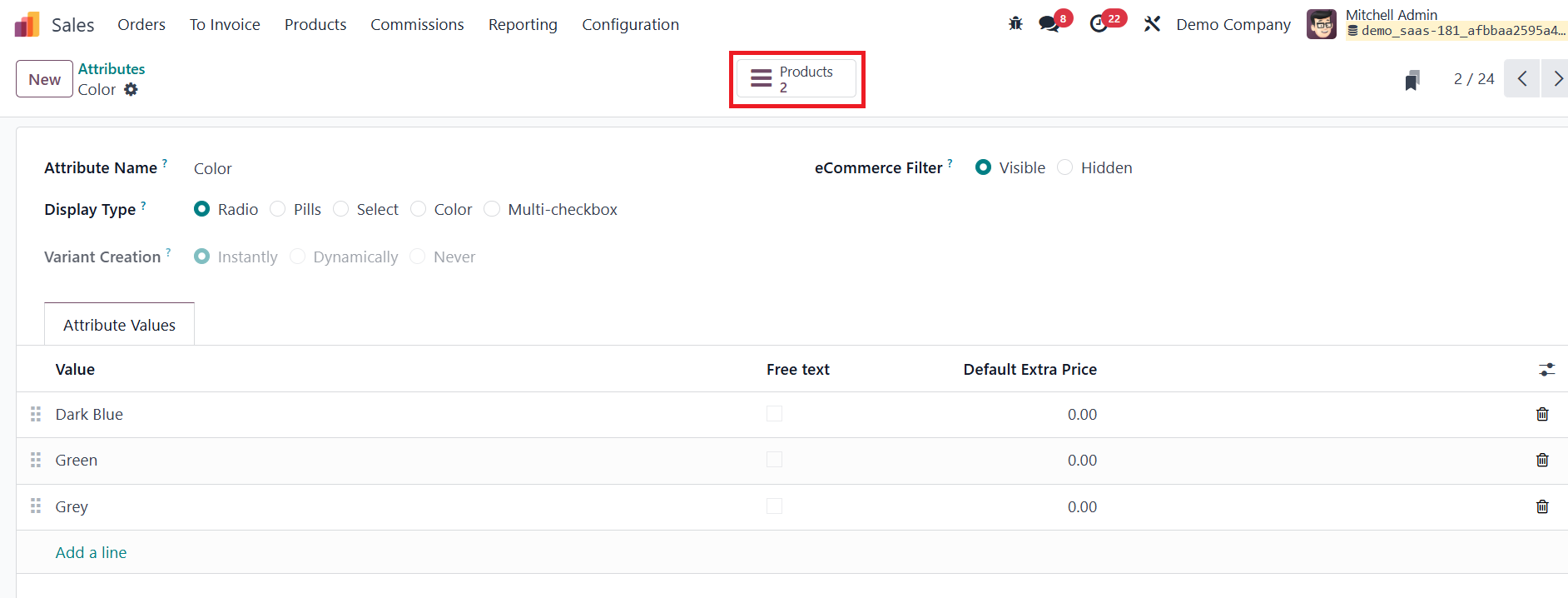
Task: Open the Reporting menu
Action: tap(523, 25)
